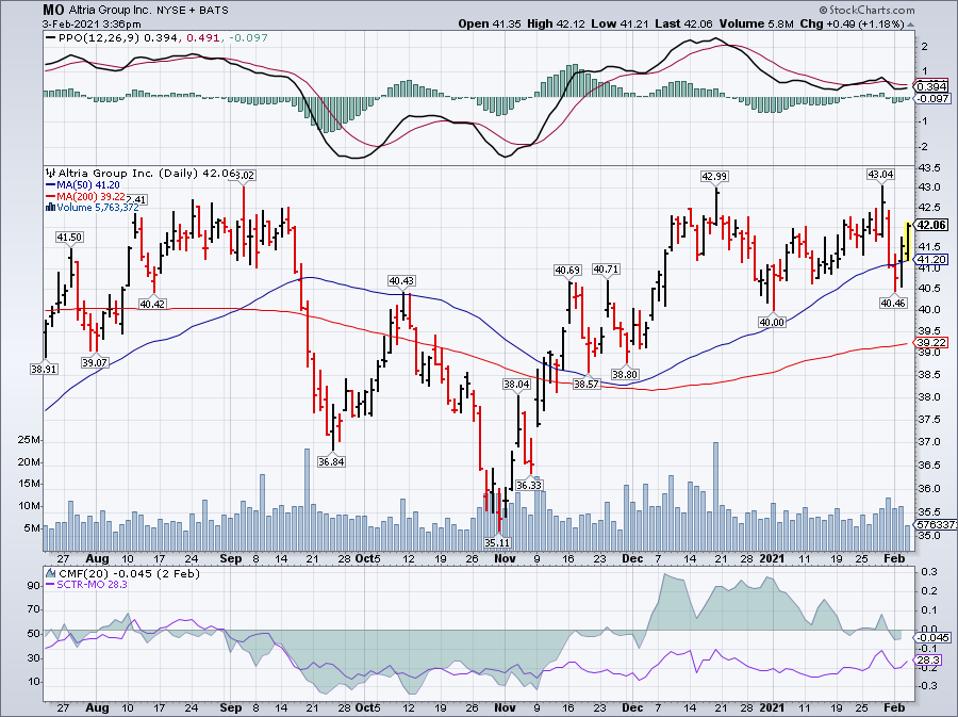Viewport: 958px width, 717px height.
Task: Click the 3-Feb-2021 3:36pm timestamp
Action: pyautogui.click(x=92, y=24)
